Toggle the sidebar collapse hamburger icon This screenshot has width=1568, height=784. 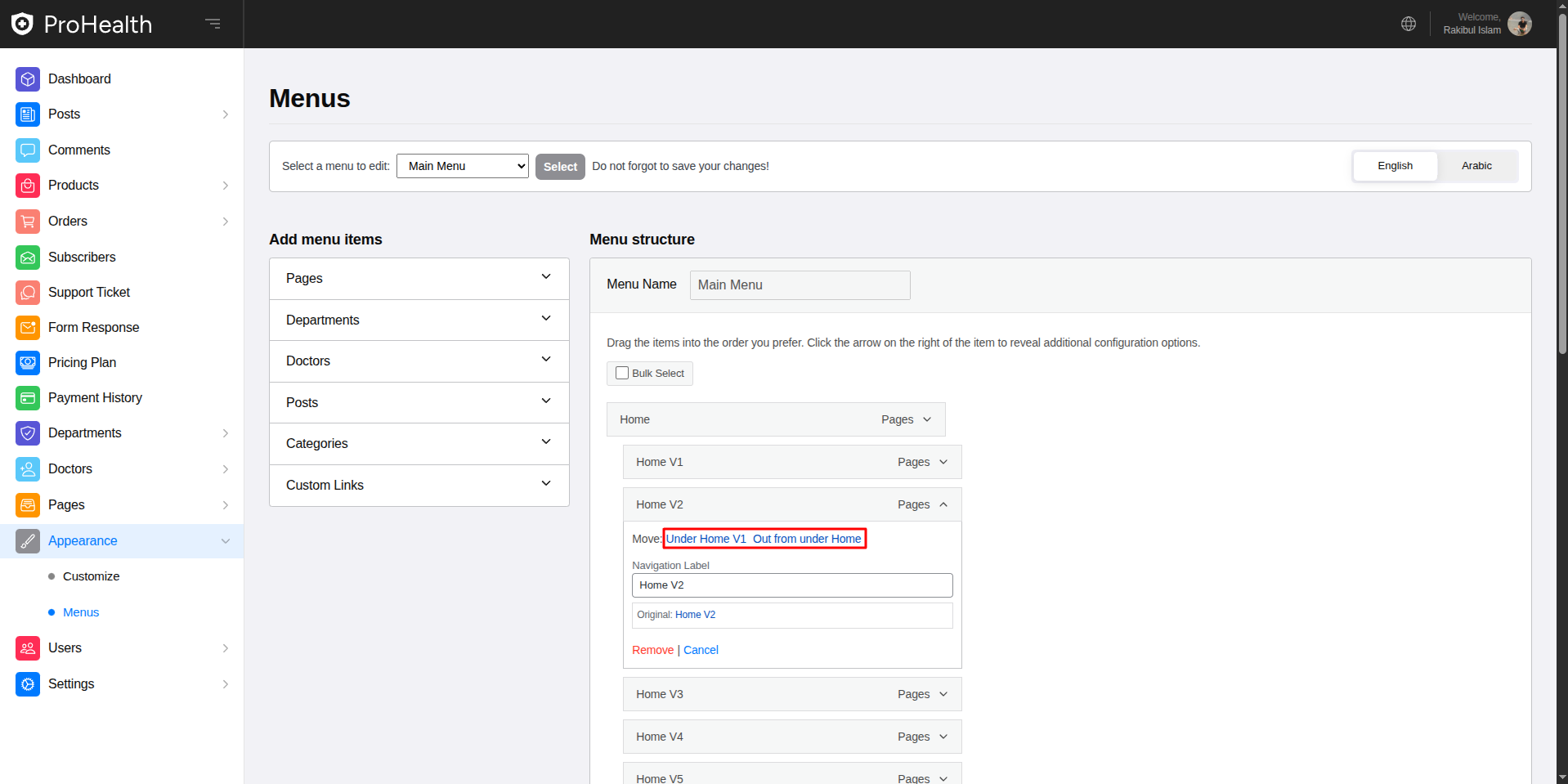pos(213,24)
